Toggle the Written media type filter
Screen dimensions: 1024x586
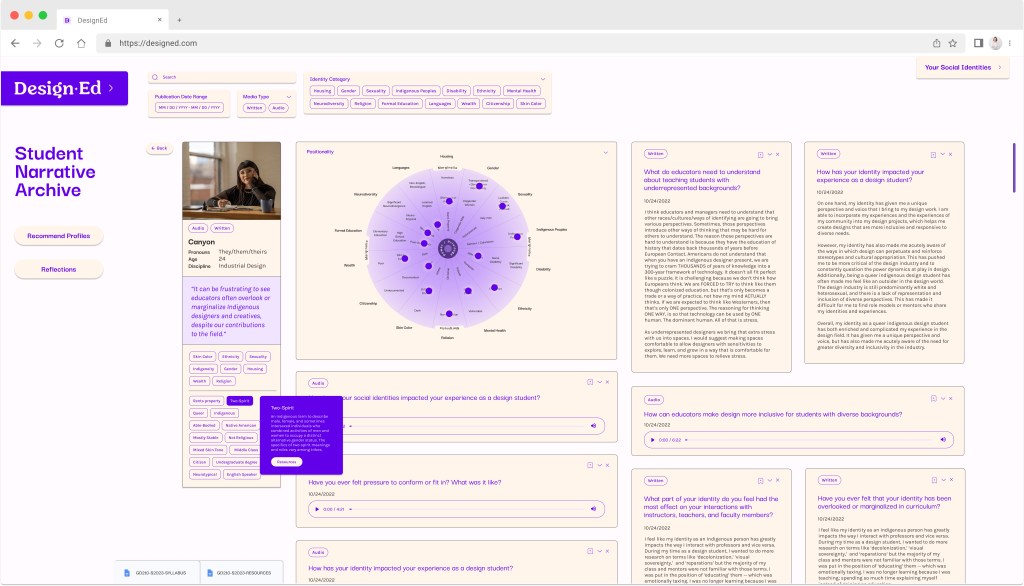(254, 107)
